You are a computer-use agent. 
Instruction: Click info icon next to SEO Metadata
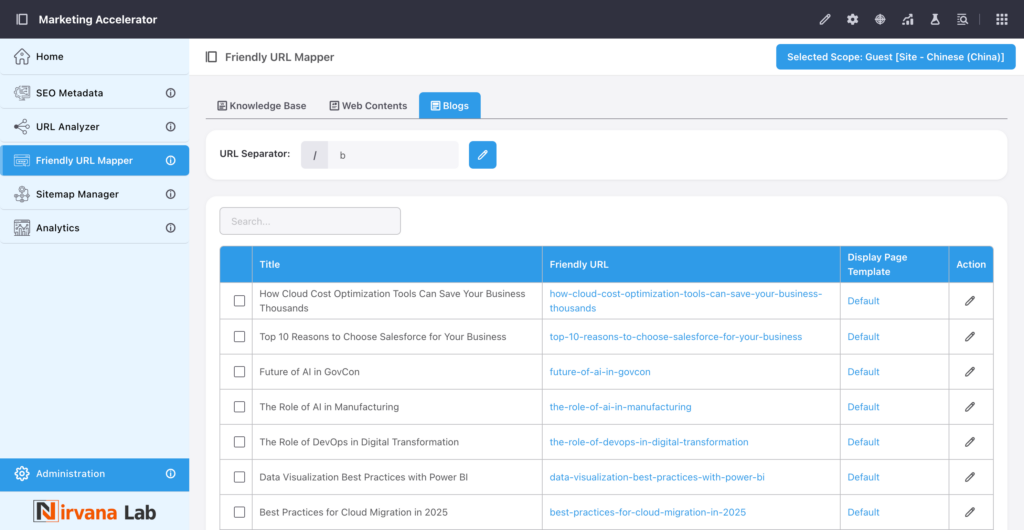point(170,93)
